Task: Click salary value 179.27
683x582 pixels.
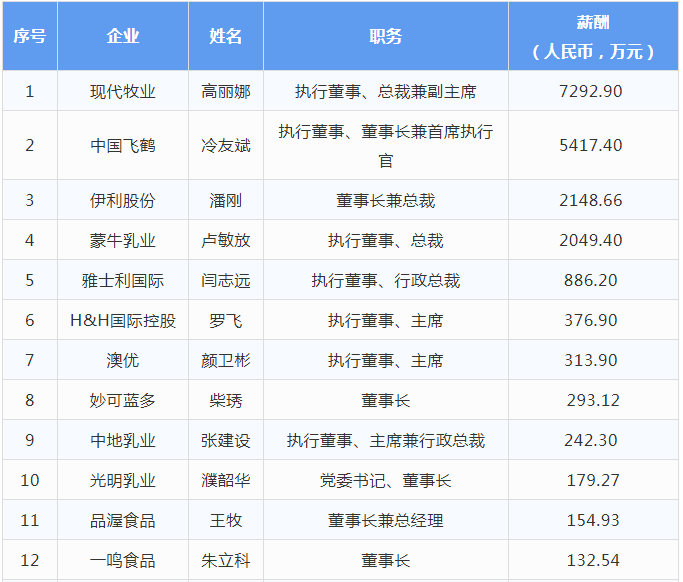Action: point(593,480)
